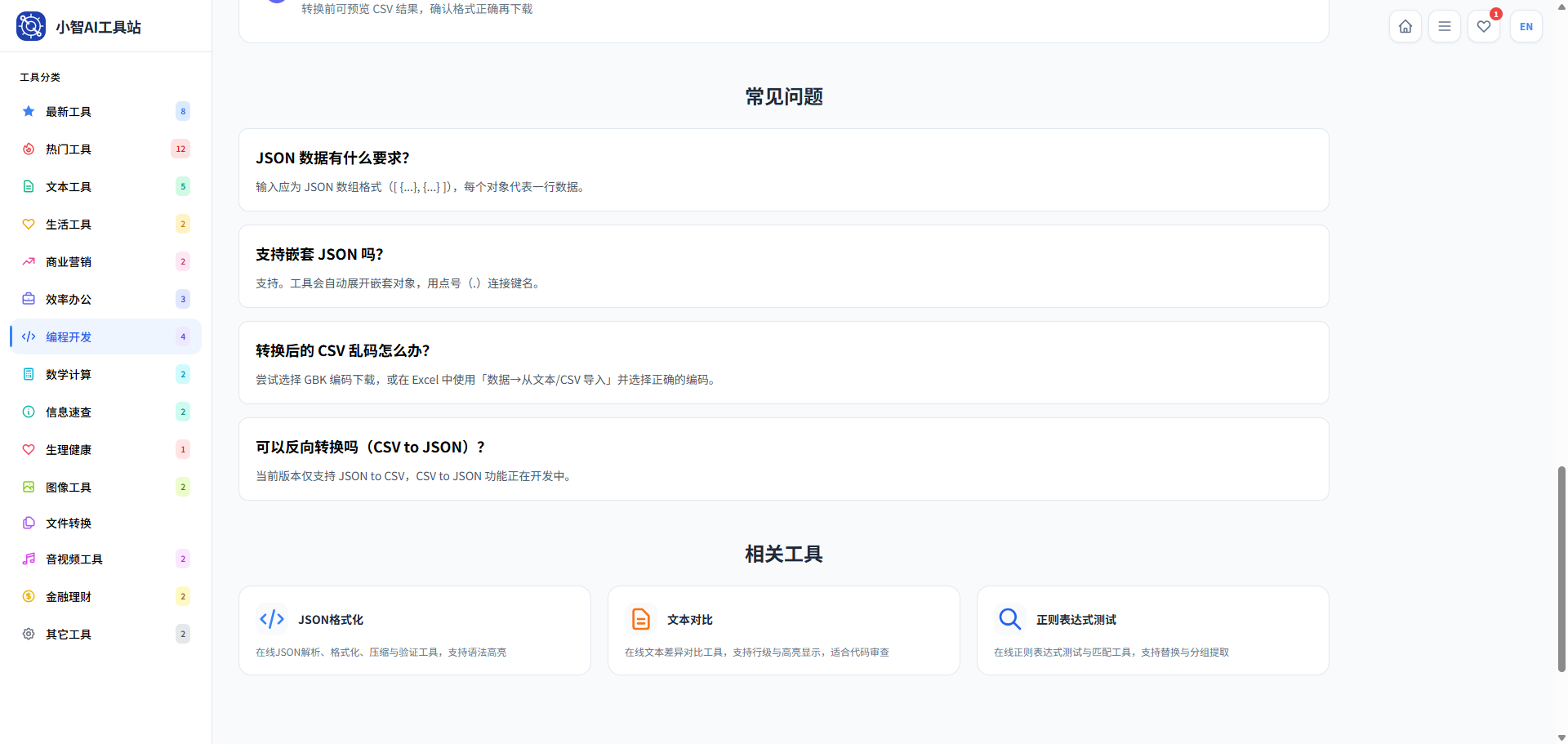The width and height of the screenshot is (1568, 744).
Task: Click the picture icon beside 图像工具
Action: 29,487
